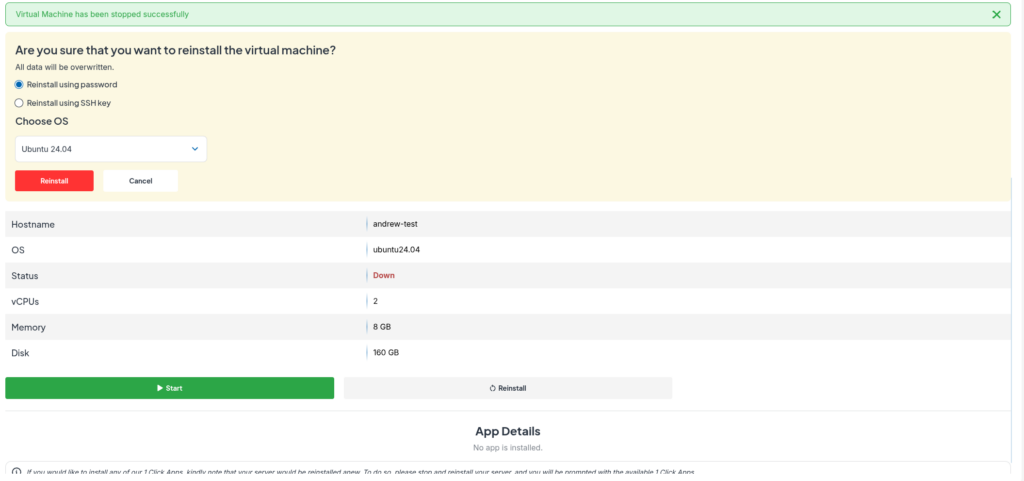Click the play triangle icon on Start
This screenshot has width=1024, height=481.
coord(160,388)
